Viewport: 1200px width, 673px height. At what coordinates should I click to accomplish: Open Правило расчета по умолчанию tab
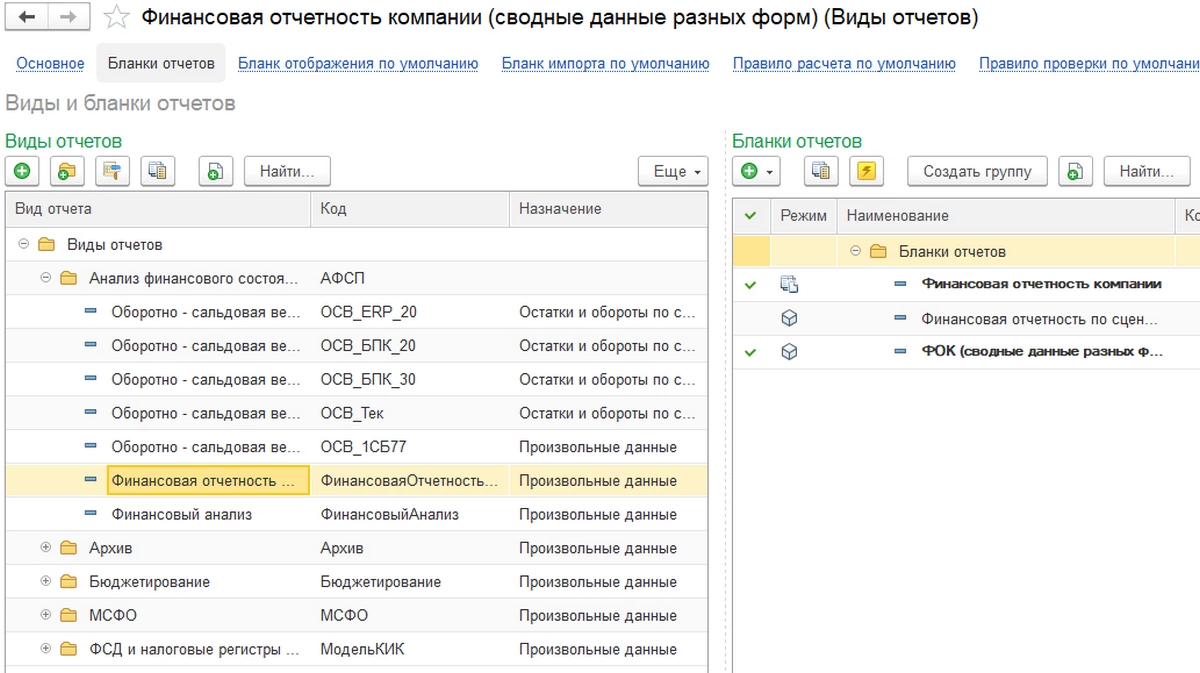tap(843, 64)
